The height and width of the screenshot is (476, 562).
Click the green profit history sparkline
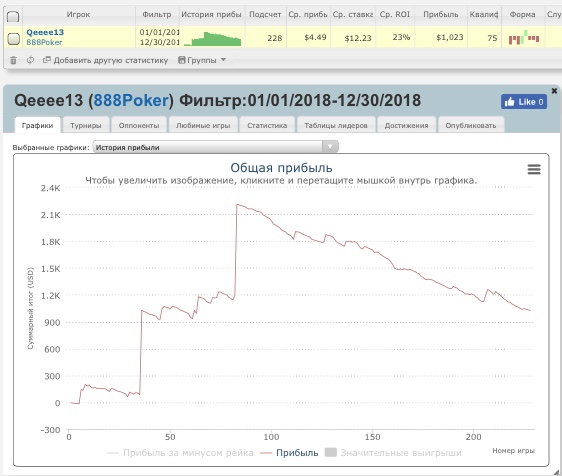(213, 39)
